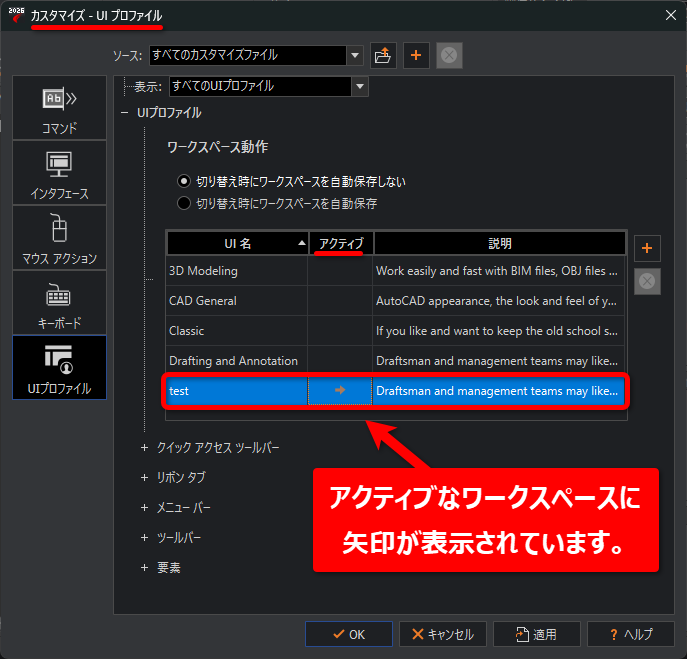Viewport: 687px width, 659px height.
Task: Add a new UI profile with plus icon
Action: tap(647, 248)
